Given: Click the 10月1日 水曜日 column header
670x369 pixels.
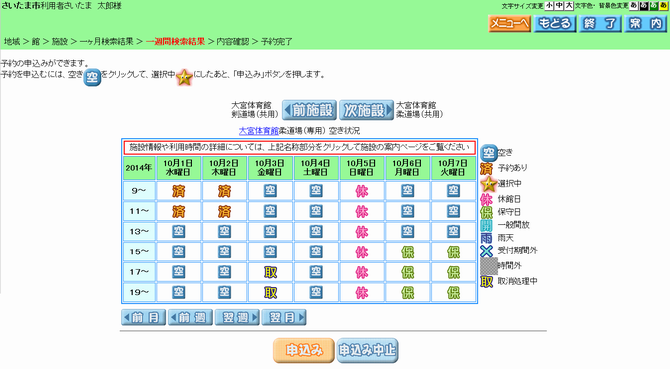Looking at the screenshot, I should [179, 168].
